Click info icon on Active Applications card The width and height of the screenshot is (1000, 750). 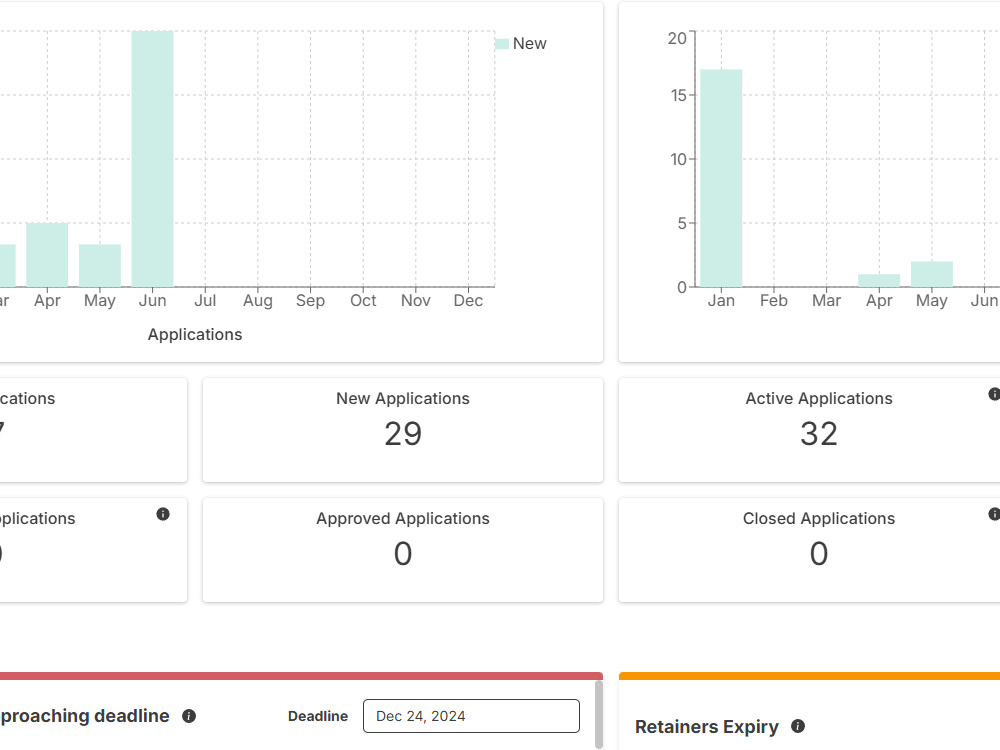[994, 394]
